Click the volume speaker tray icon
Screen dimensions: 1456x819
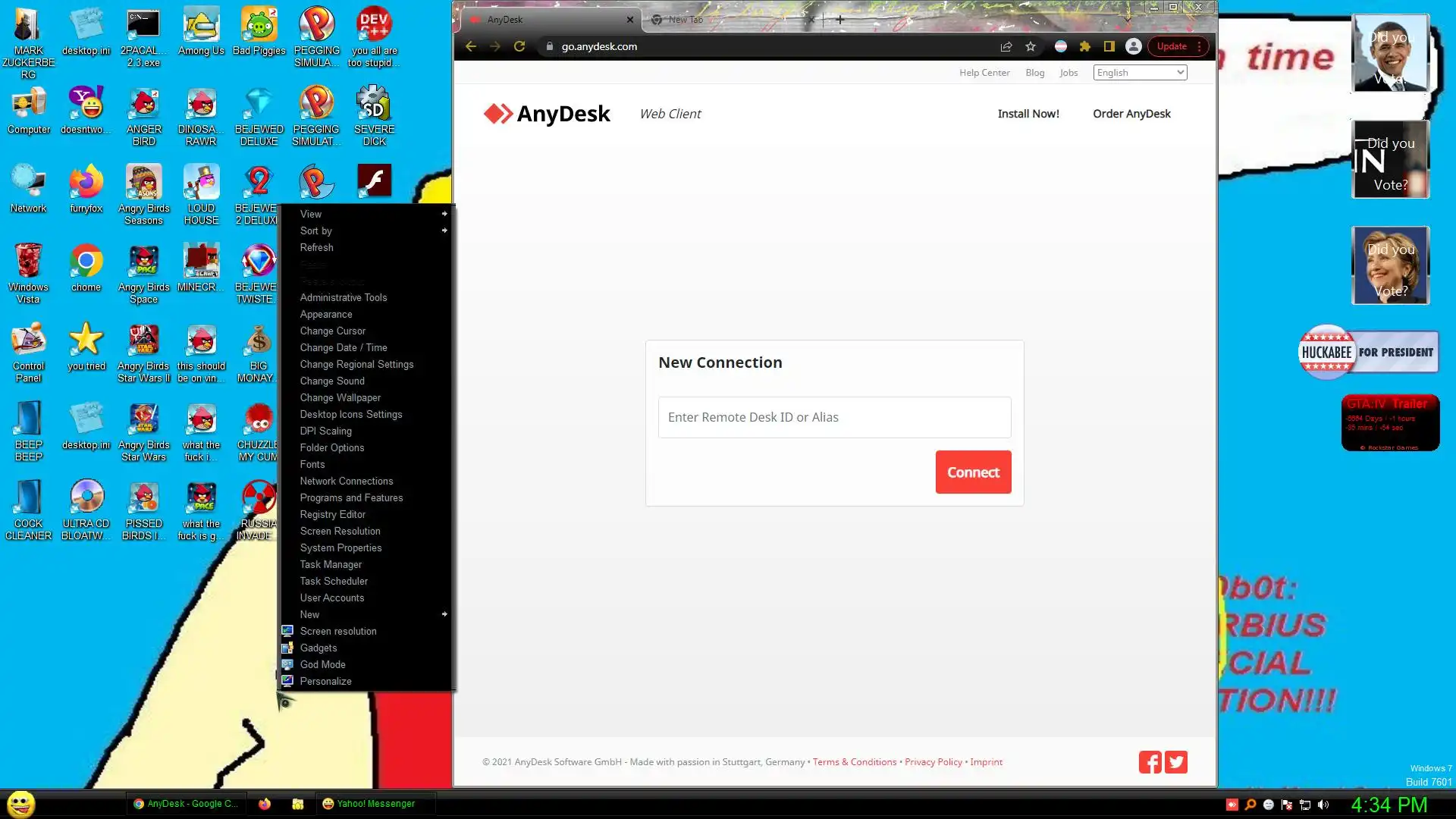pos(1323,805)
